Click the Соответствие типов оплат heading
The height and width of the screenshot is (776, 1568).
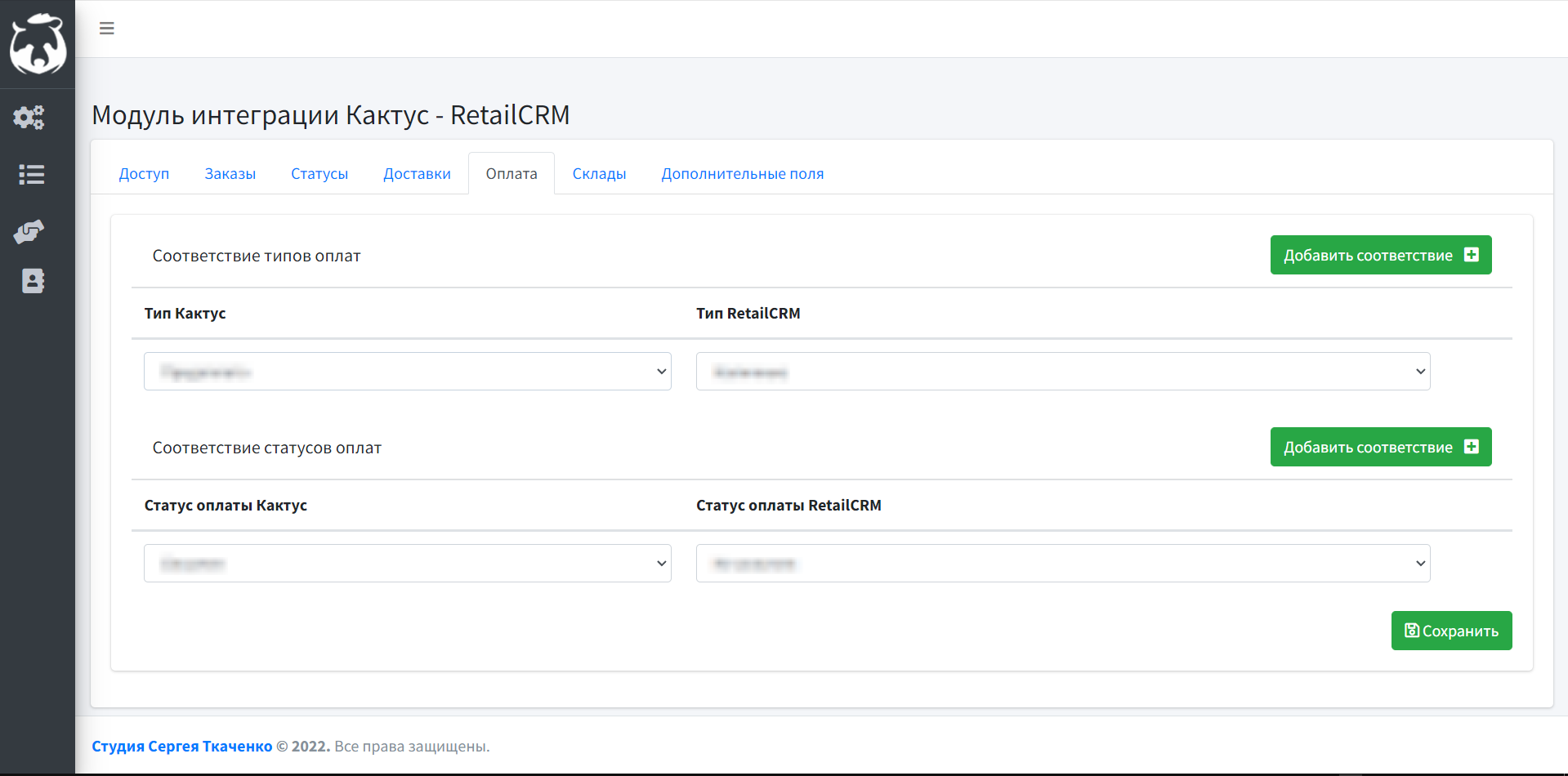[x=257, y=256]
